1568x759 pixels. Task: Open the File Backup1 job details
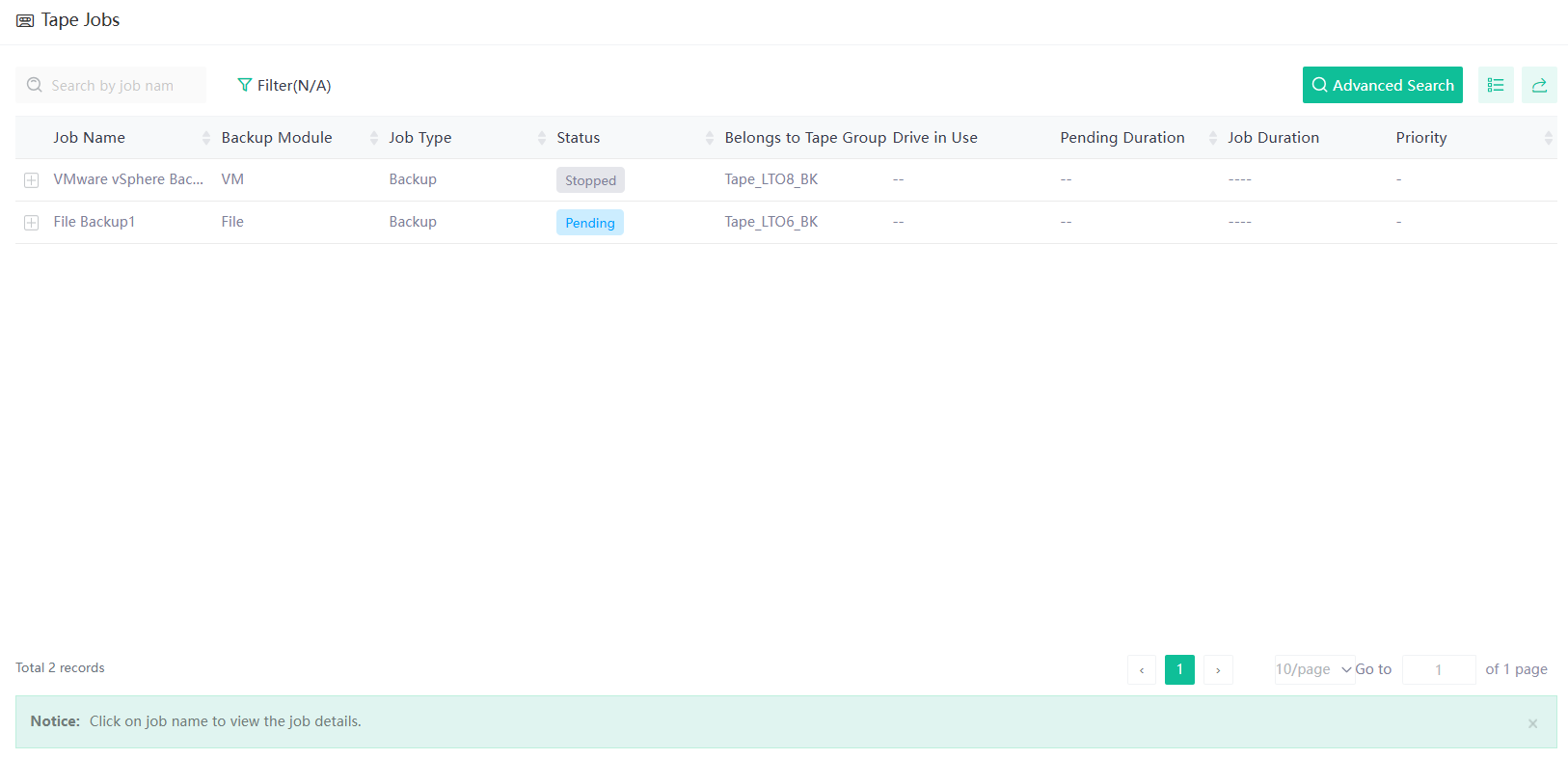(x=95, y=222)
